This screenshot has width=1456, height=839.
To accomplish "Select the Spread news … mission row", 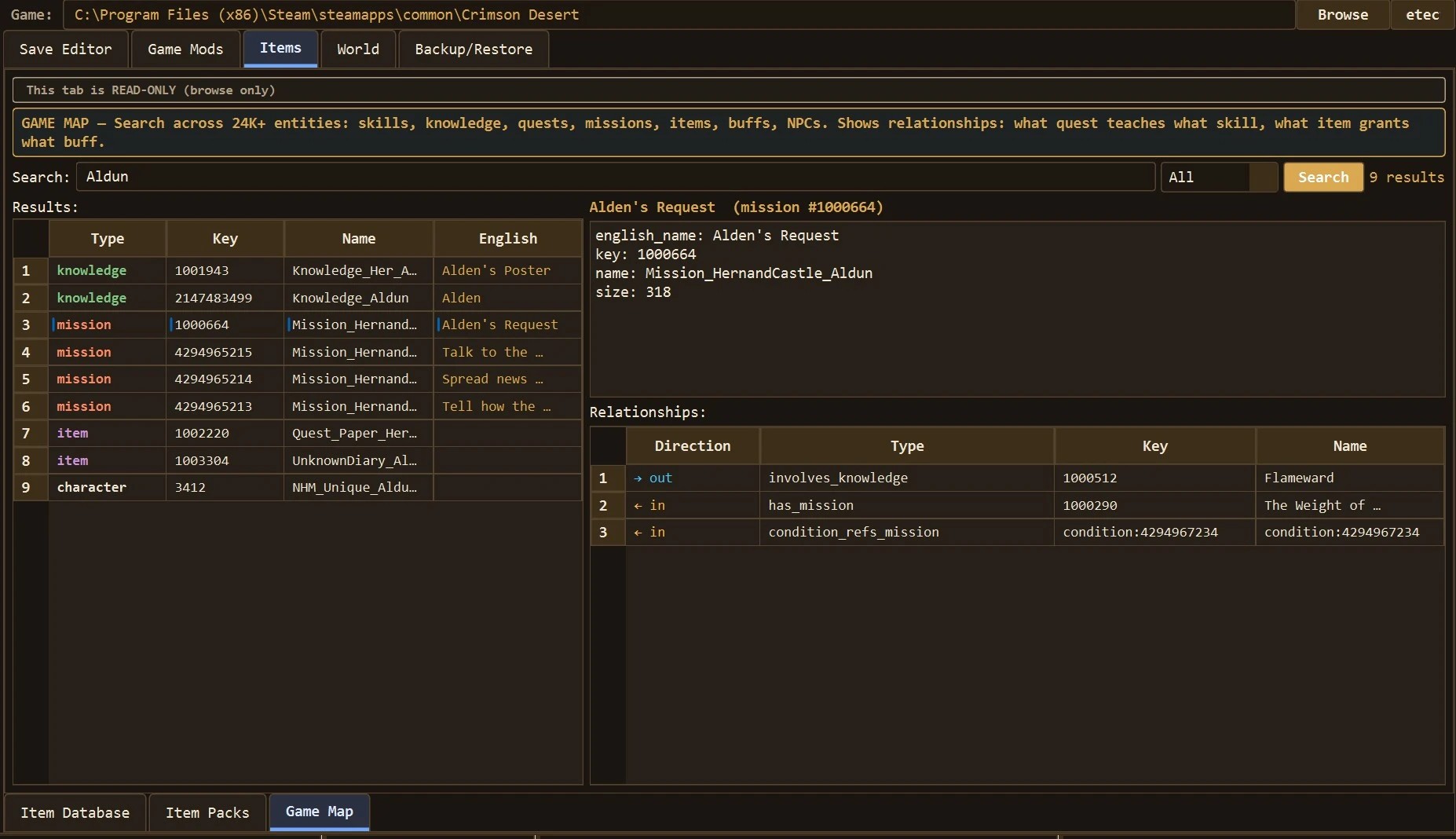I will pos(298,379).
